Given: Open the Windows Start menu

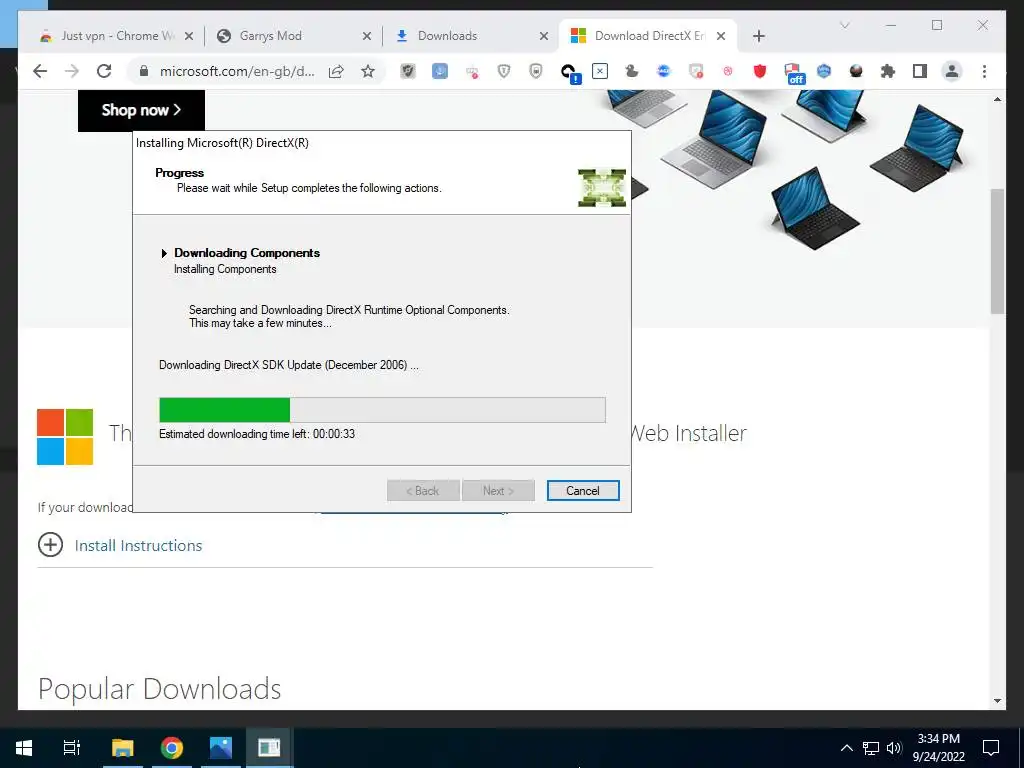Looking at the screenshot, I should pyautogui.click(x=24, y=748).
